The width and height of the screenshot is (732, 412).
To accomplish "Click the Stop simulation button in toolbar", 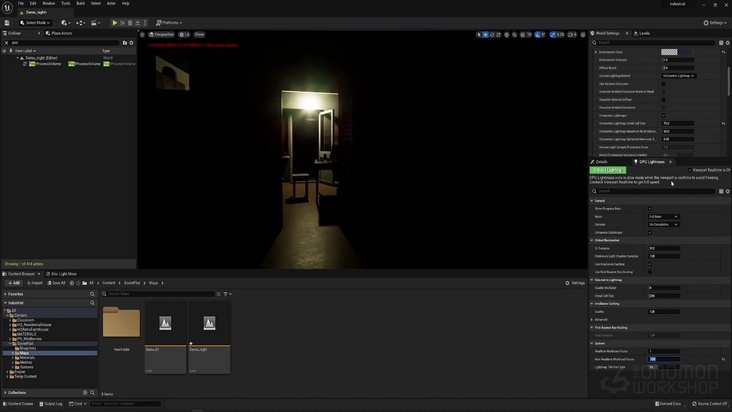I will (x=130, y=22).
